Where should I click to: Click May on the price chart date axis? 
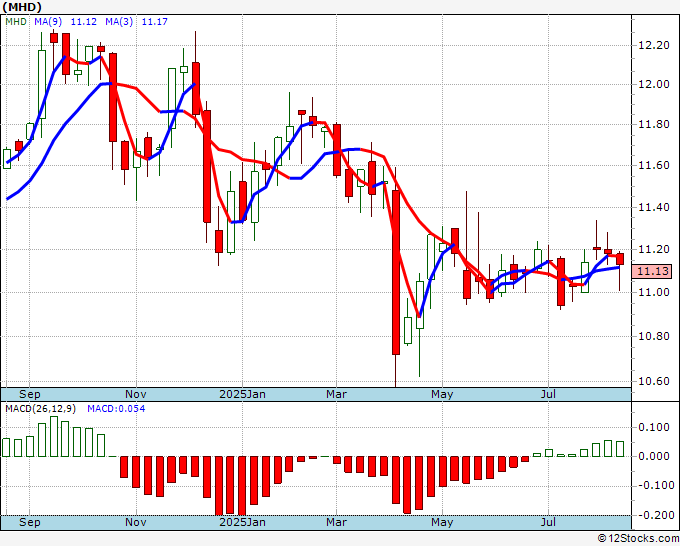[442, 394]
